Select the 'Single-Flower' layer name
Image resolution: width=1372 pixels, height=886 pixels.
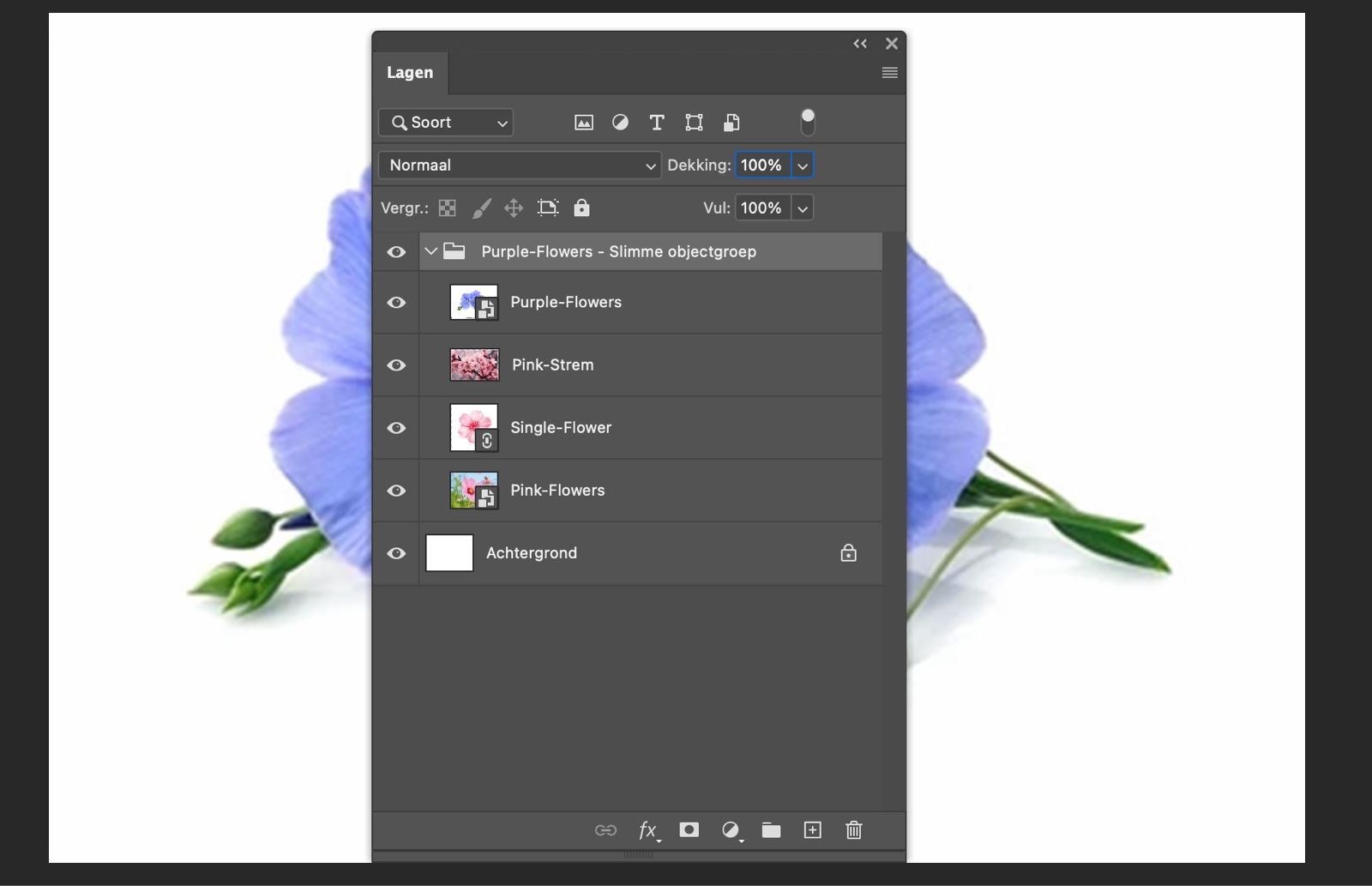pyautogui.click(x=561, y=428)
